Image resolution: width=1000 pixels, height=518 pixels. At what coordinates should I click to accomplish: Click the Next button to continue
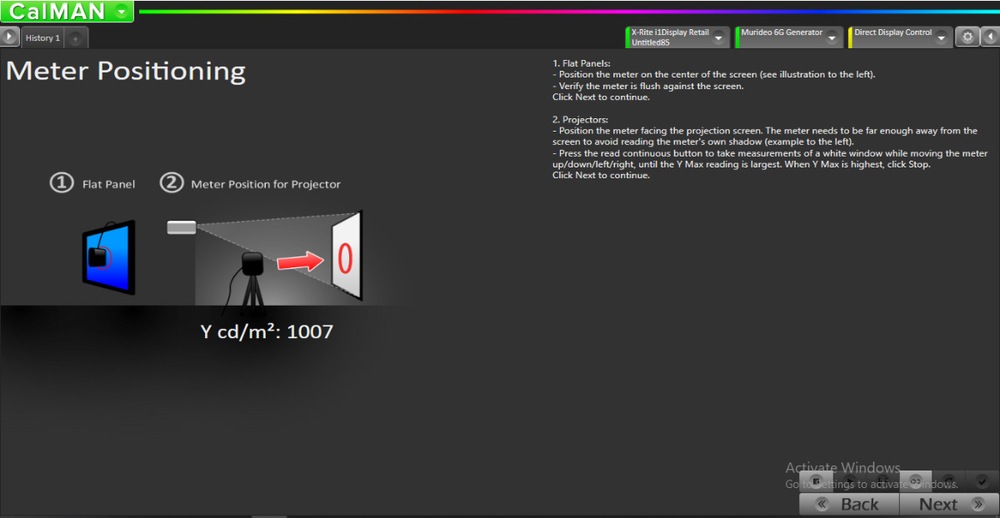pyautogui.click(x=948, y=504)
